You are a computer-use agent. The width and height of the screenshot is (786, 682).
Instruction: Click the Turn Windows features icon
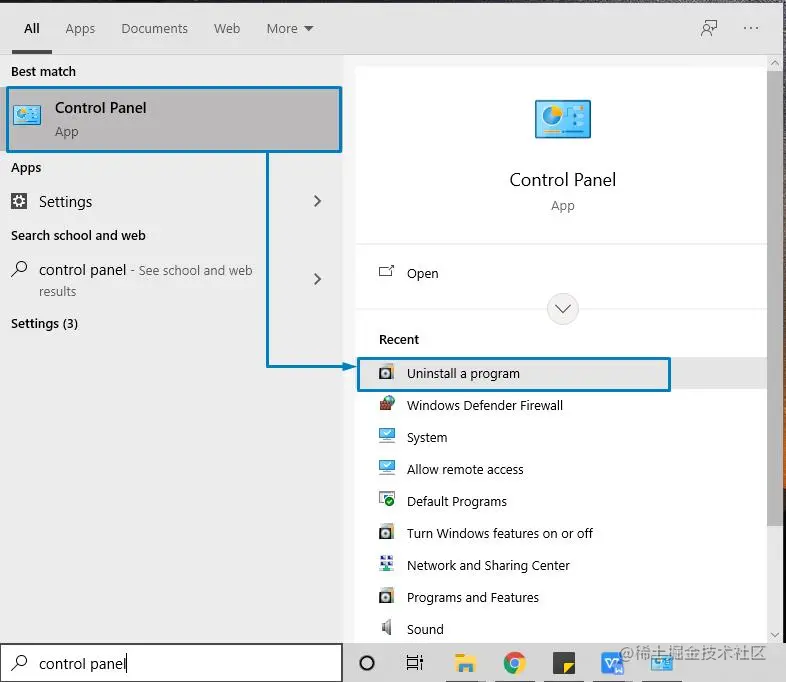(386, 531)
